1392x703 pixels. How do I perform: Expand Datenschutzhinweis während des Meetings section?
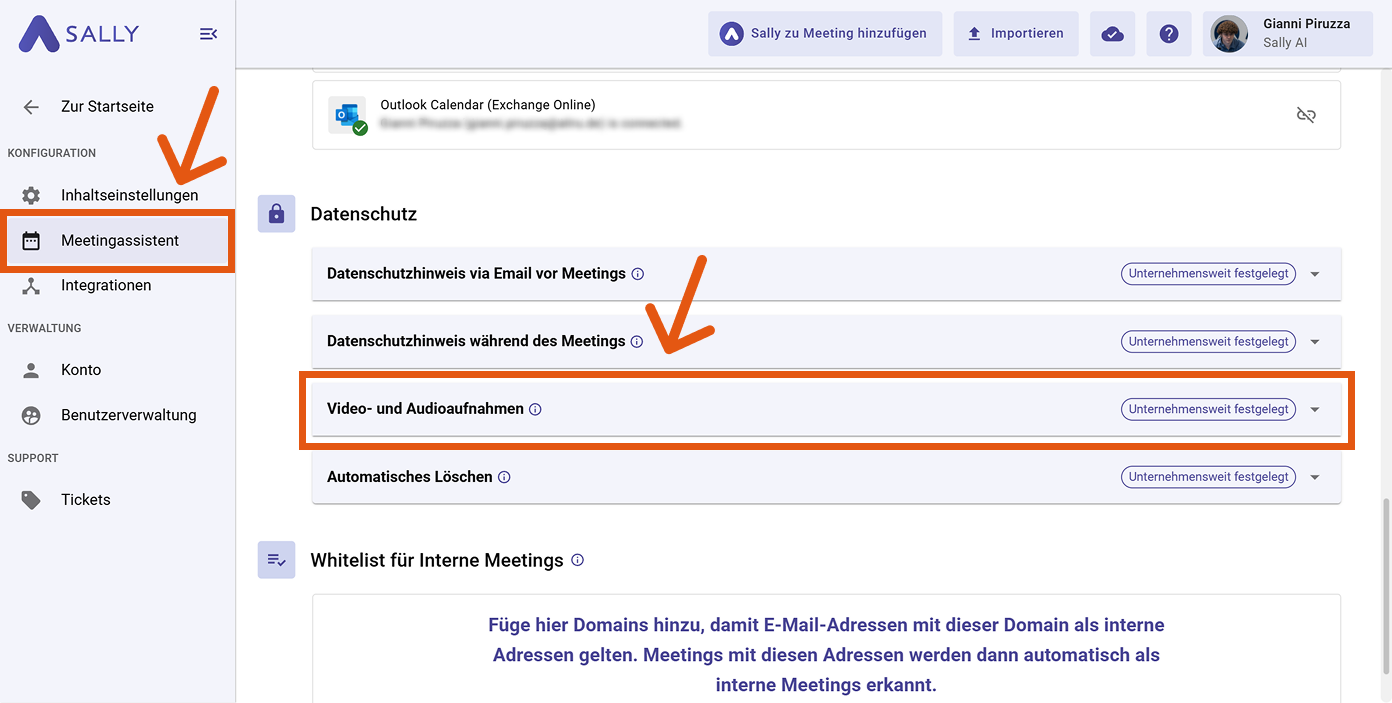[1315, 342]
